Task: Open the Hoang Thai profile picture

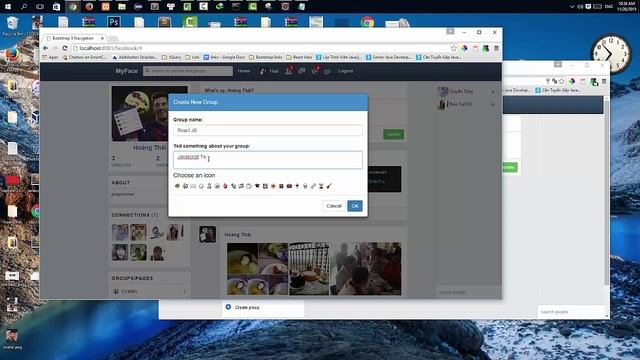Action: point(149,113)
